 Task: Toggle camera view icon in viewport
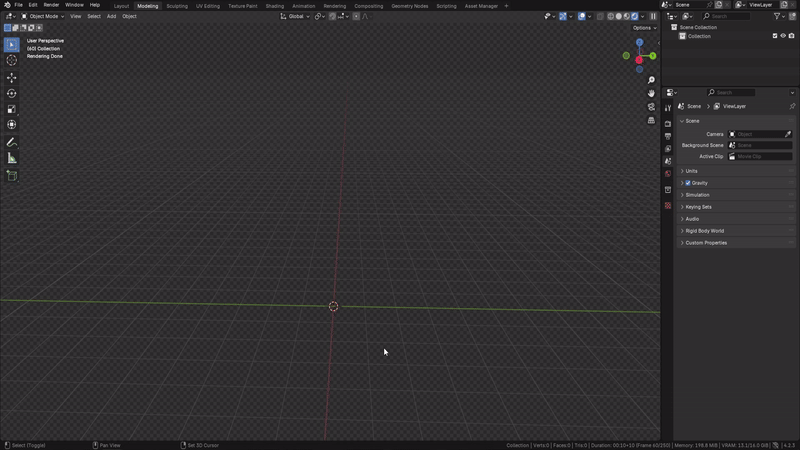pos(651,107)
